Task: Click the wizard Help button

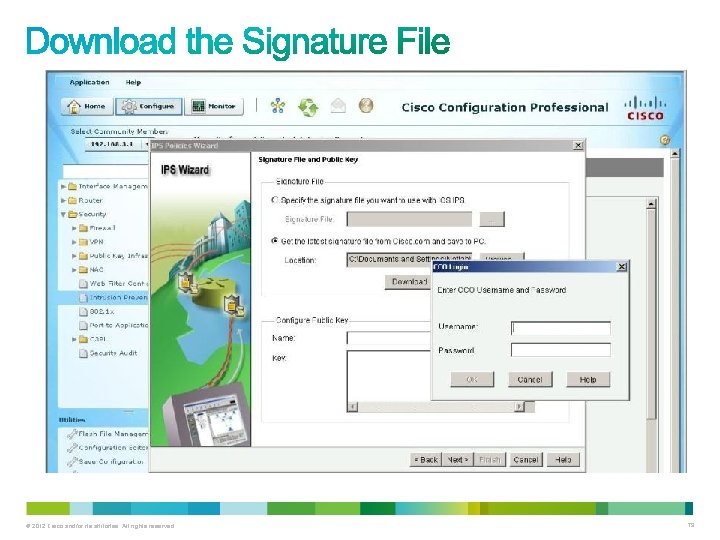Action: (563, 460)
